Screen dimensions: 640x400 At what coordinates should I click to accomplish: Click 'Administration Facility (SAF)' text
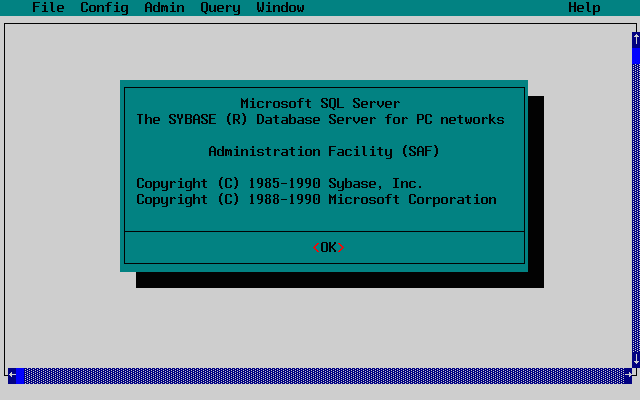(x=324, y=151)
